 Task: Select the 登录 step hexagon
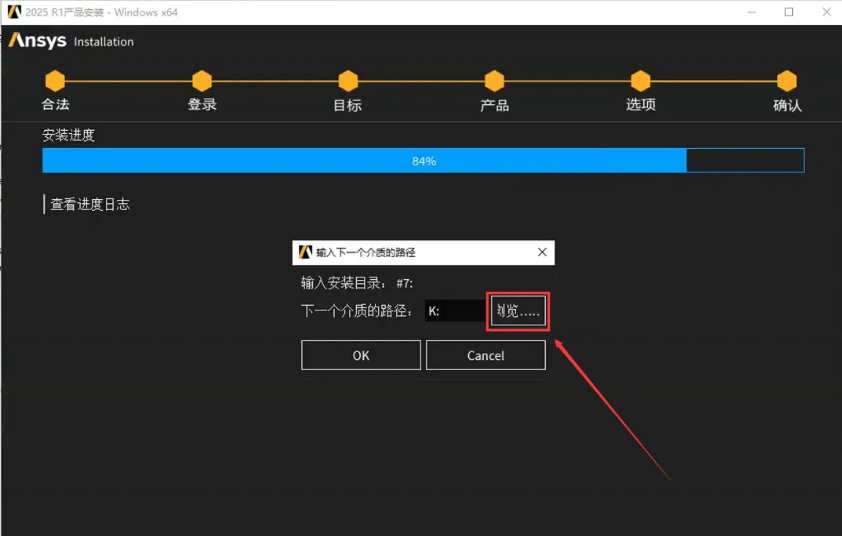(202, 81)
